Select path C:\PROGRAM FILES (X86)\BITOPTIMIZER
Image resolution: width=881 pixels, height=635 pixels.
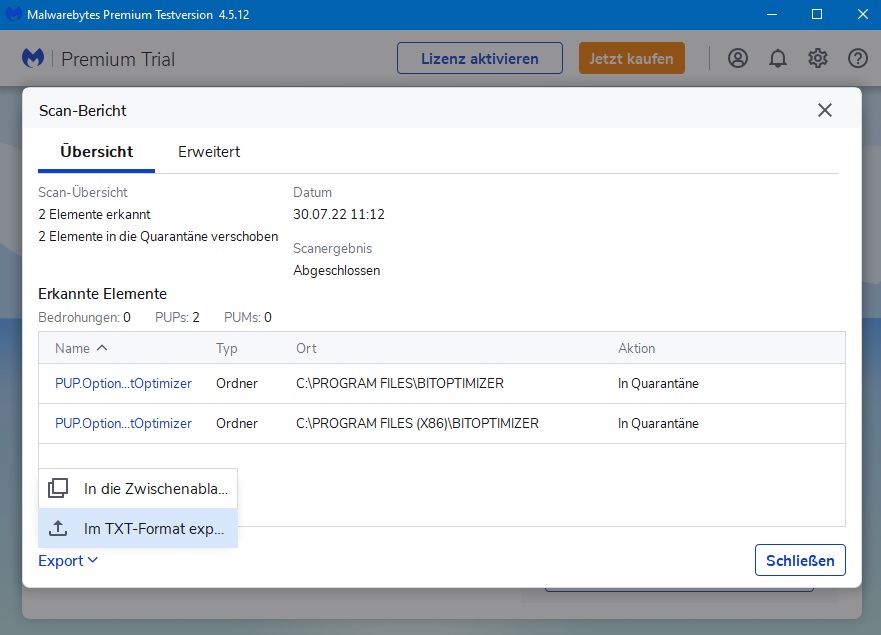417,423
